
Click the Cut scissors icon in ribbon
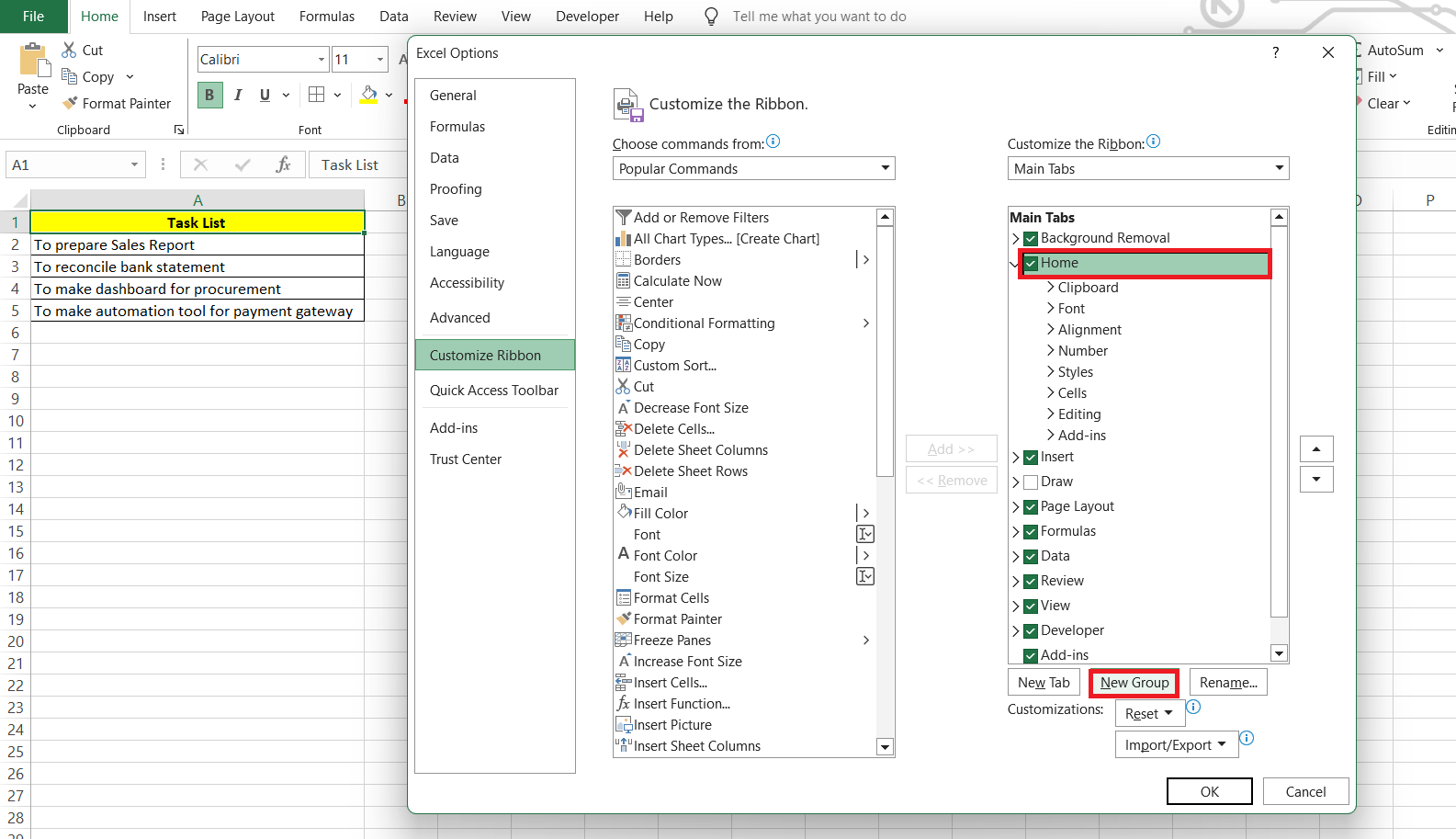[x=70, y=50]
